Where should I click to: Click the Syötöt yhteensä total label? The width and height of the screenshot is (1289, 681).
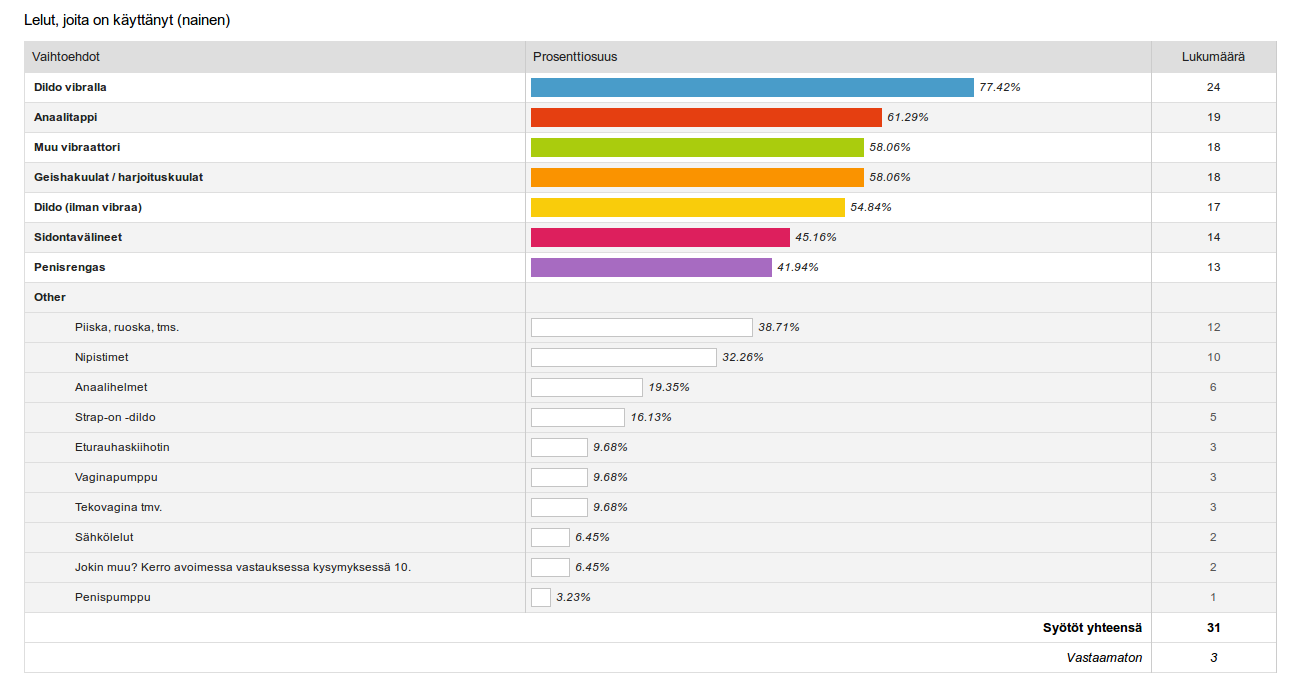1092,628
